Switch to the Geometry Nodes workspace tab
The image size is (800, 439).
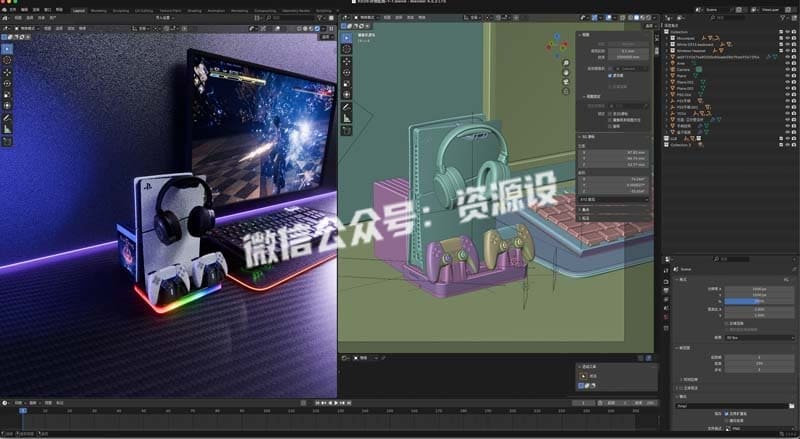[296, 10]
